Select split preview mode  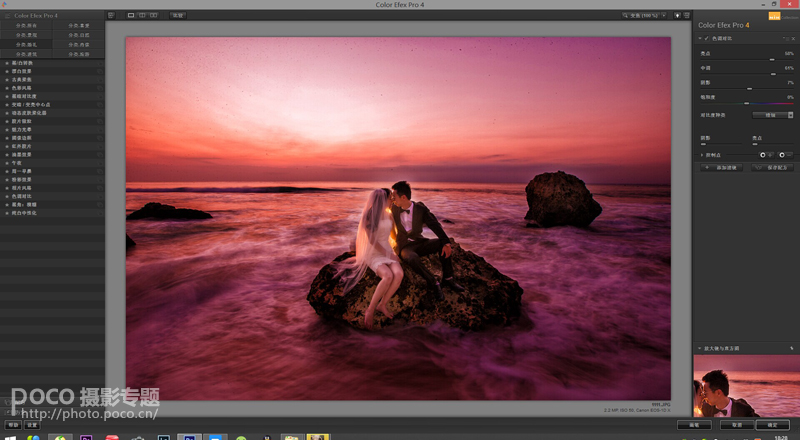tap(142, 15)
